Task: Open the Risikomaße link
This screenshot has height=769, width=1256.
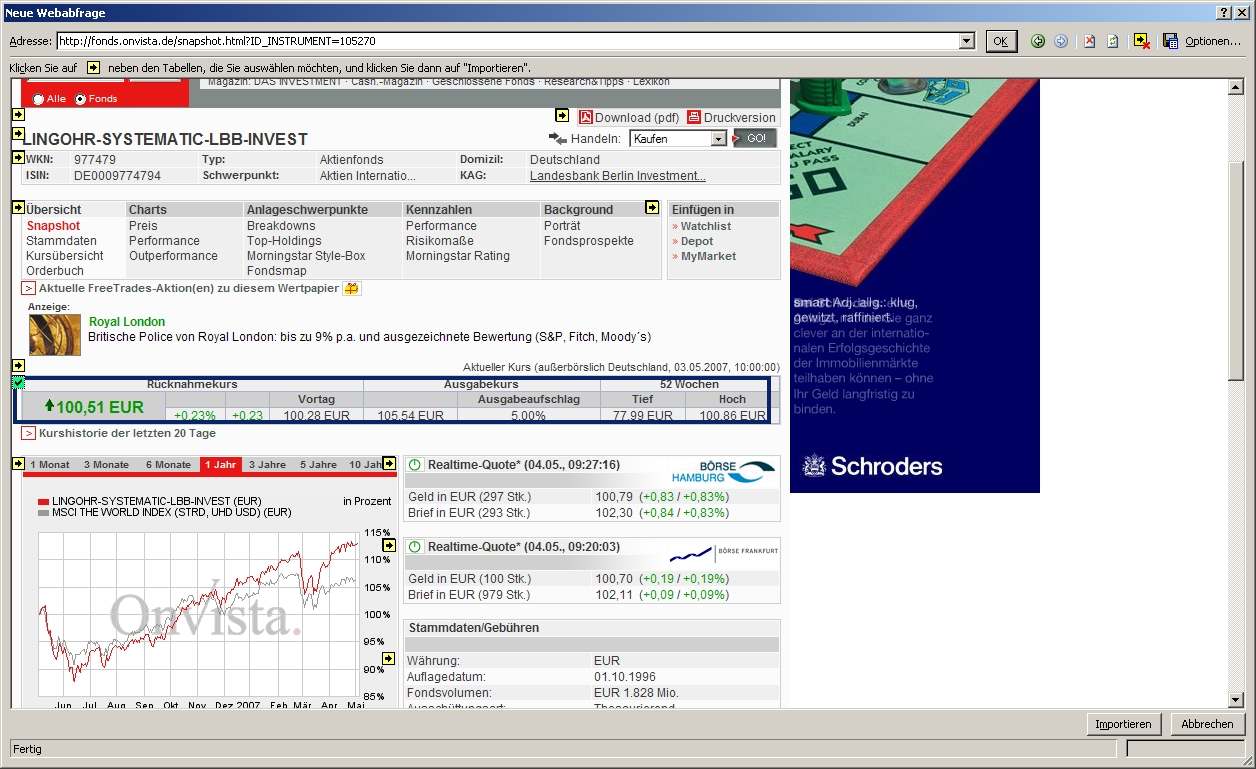Action: [x=440, y=241]
